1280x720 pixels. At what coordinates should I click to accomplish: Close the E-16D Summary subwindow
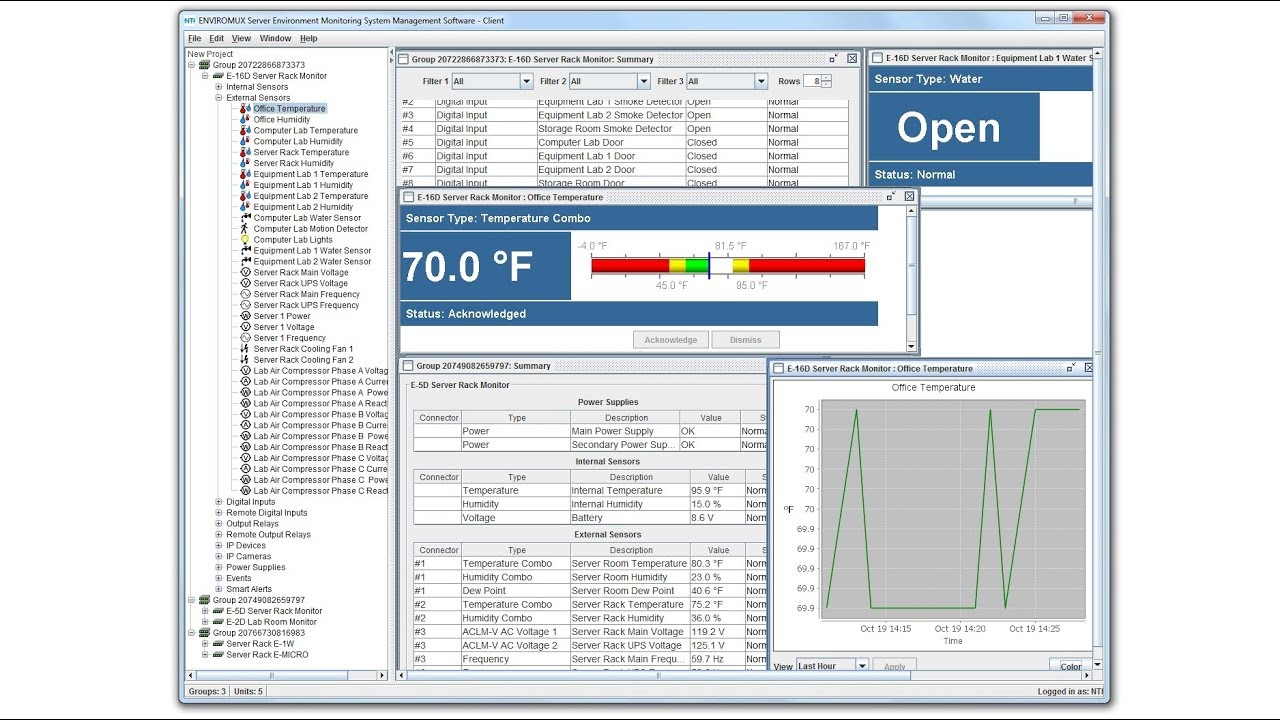coord(852,59)
